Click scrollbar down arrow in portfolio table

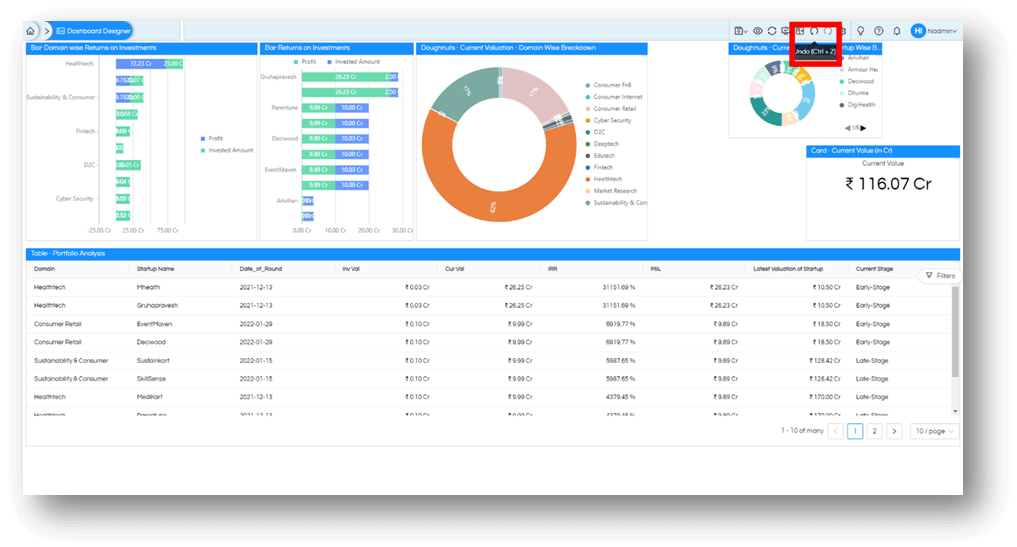[955, 411]
